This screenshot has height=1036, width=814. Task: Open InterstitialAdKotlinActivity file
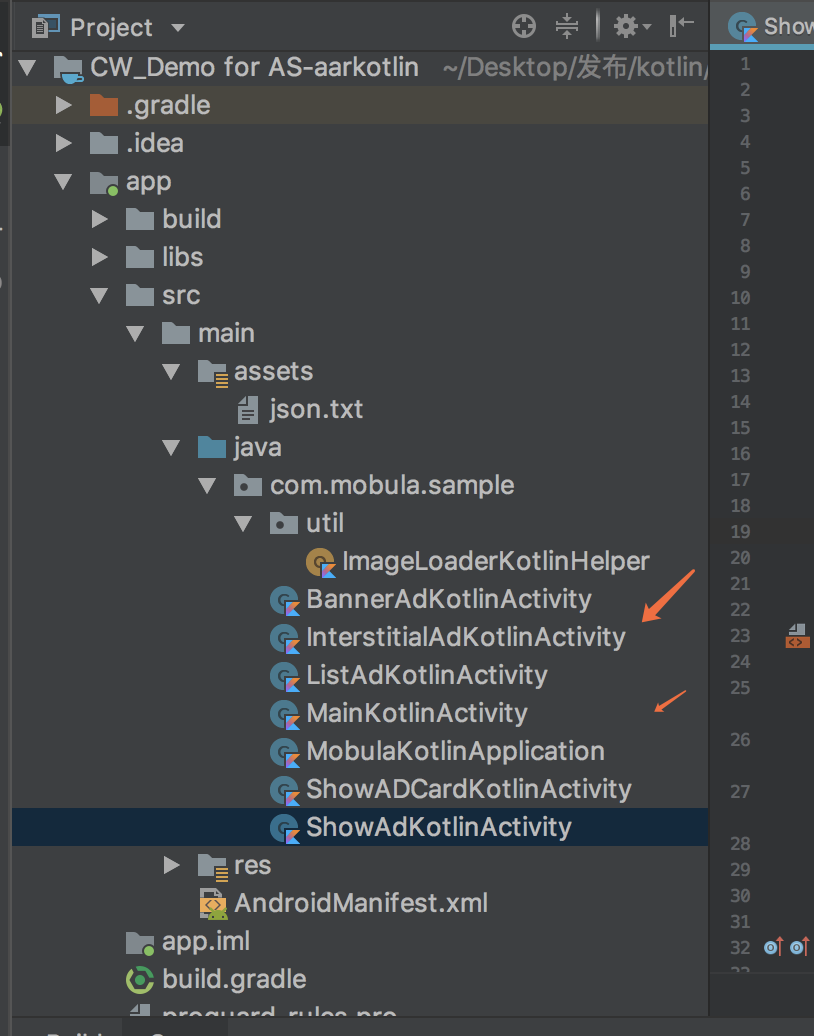pos(466,638)
